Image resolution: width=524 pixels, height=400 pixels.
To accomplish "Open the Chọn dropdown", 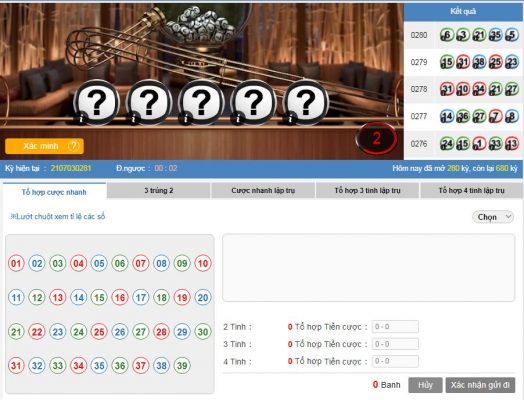I will tap(493, 217).
